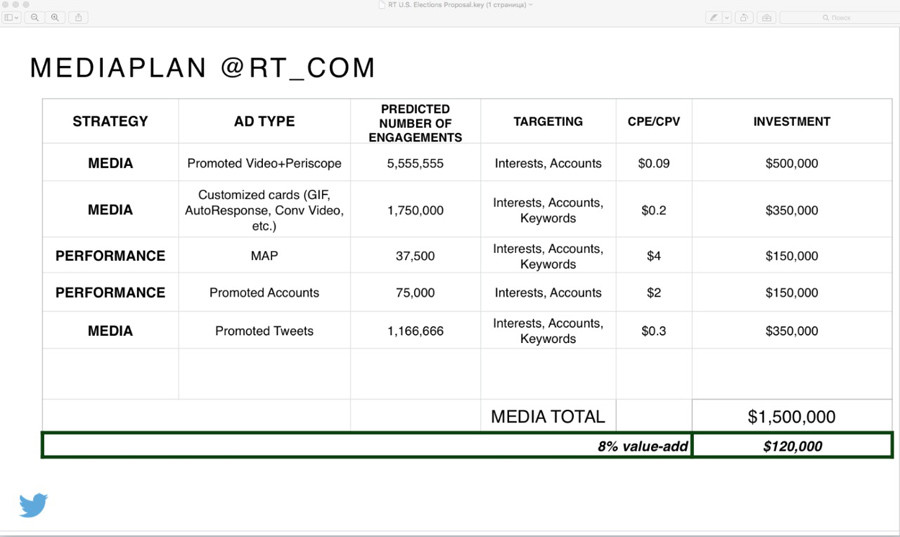This screenshot has height=537, width=900.
Task: Click the Promoted Accounts cell
Action: click(264, 293)
